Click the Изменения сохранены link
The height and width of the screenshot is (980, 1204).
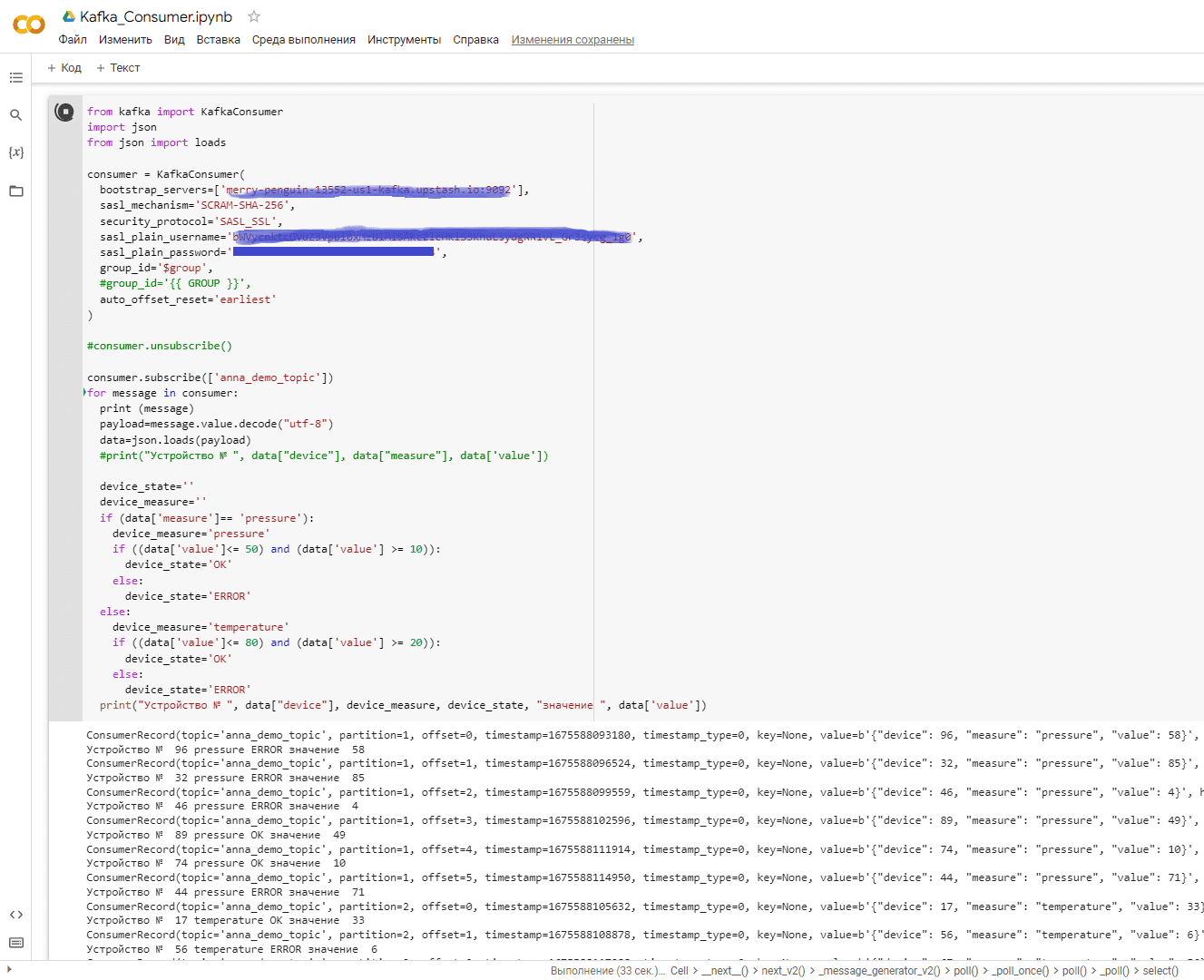[x=573, y=40]
